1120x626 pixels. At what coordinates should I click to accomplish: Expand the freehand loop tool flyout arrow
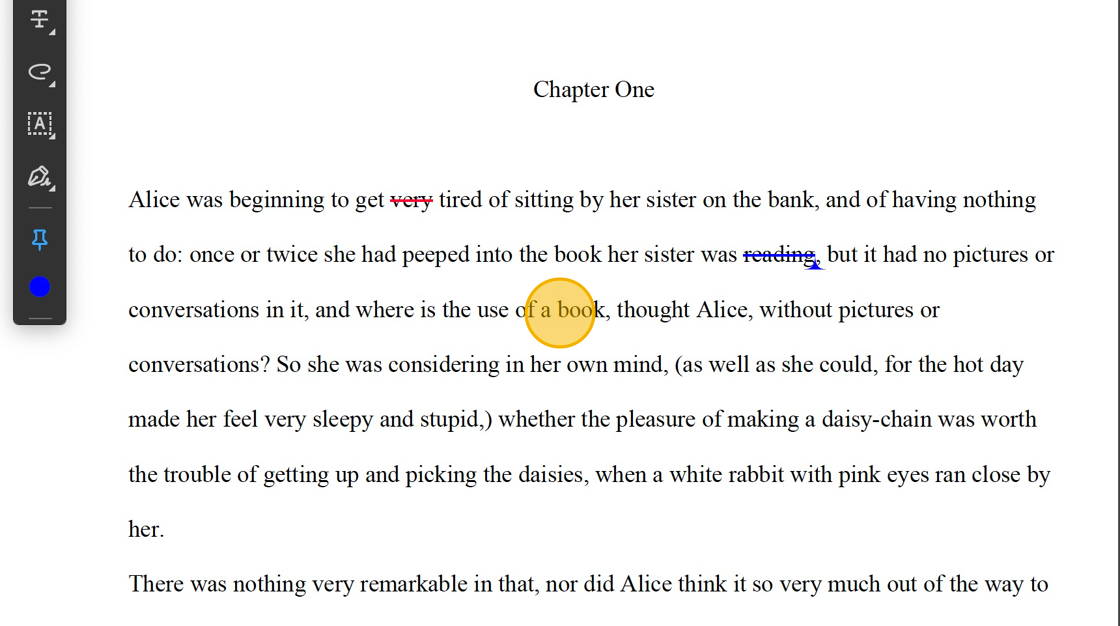(x=52, y=84)
